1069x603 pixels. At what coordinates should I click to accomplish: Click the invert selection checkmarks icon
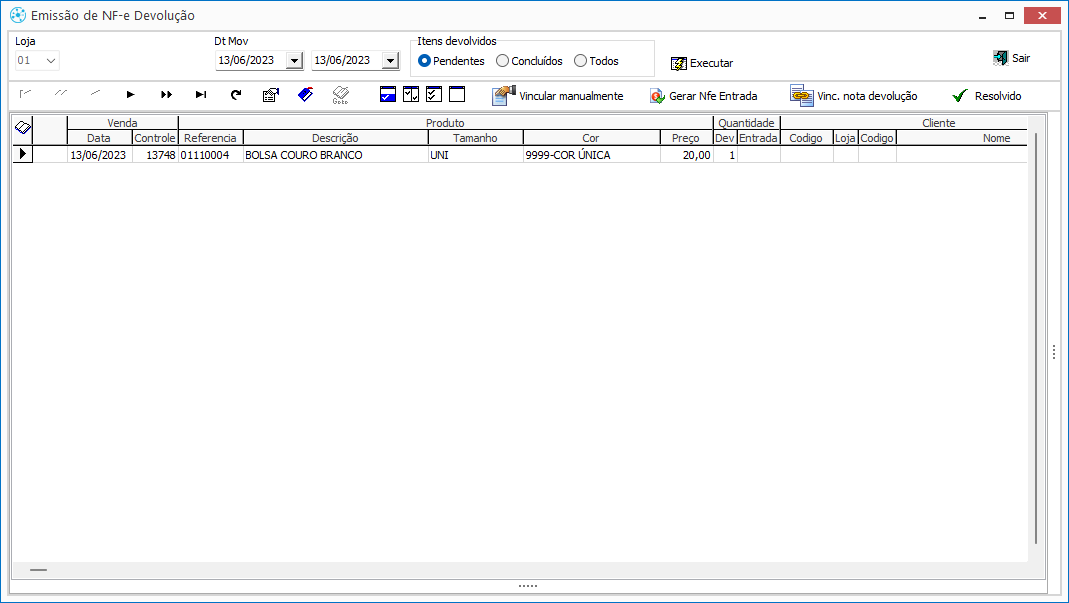(x=411, y=94)
